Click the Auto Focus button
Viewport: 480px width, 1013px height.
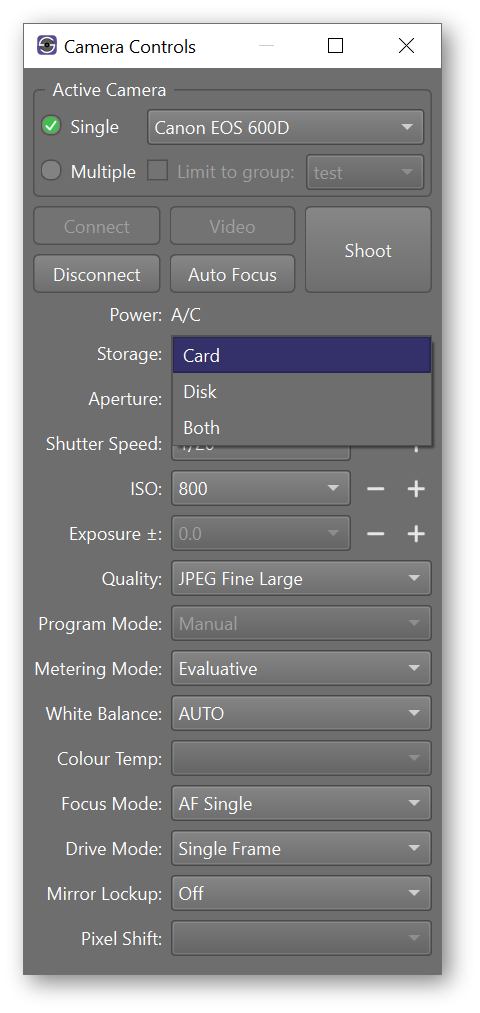[233, 275]
